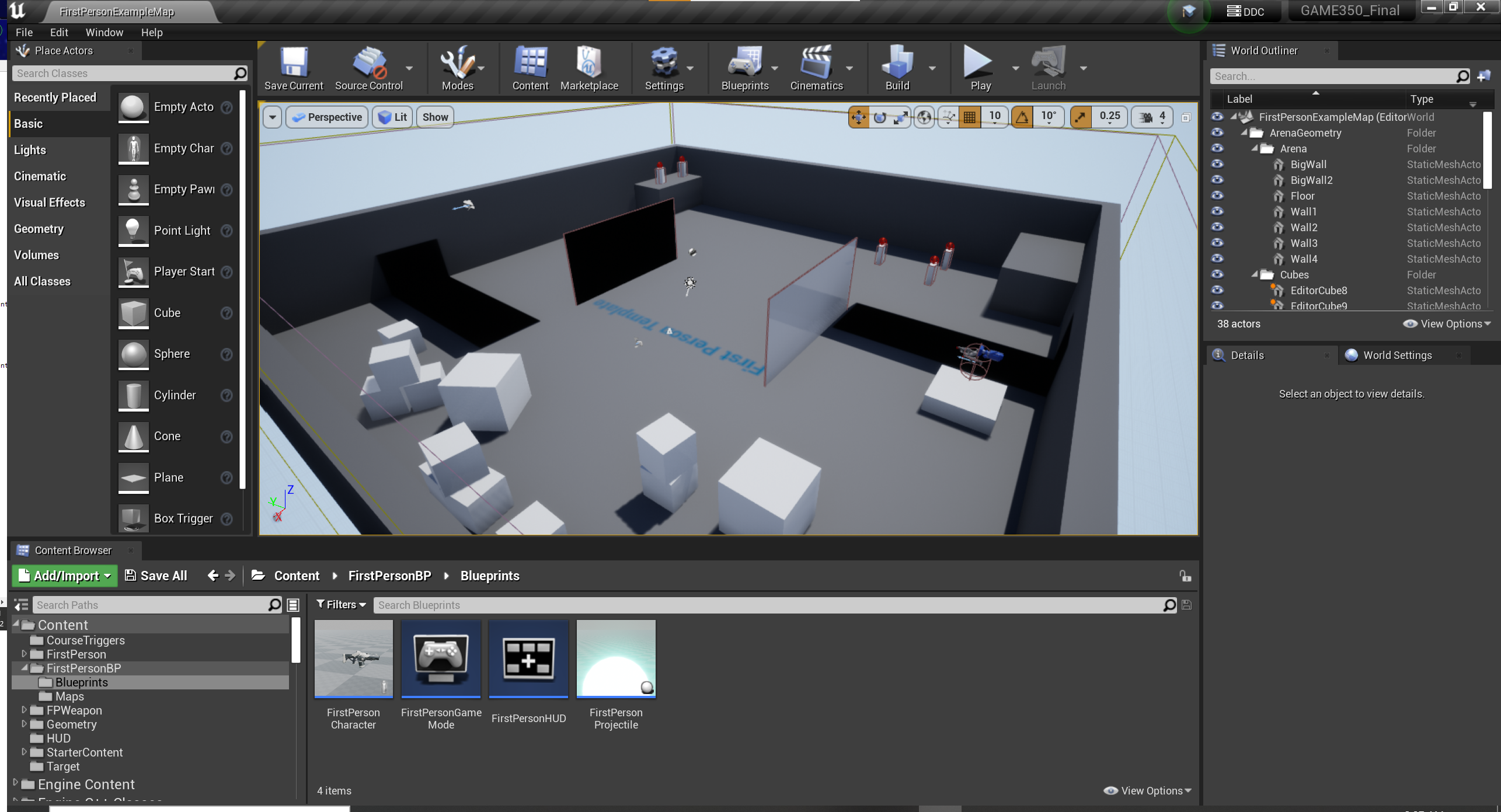Select the Lights category in Place Actors
Viewport: 1501px width, 812px height.
[x=30, y=150]
